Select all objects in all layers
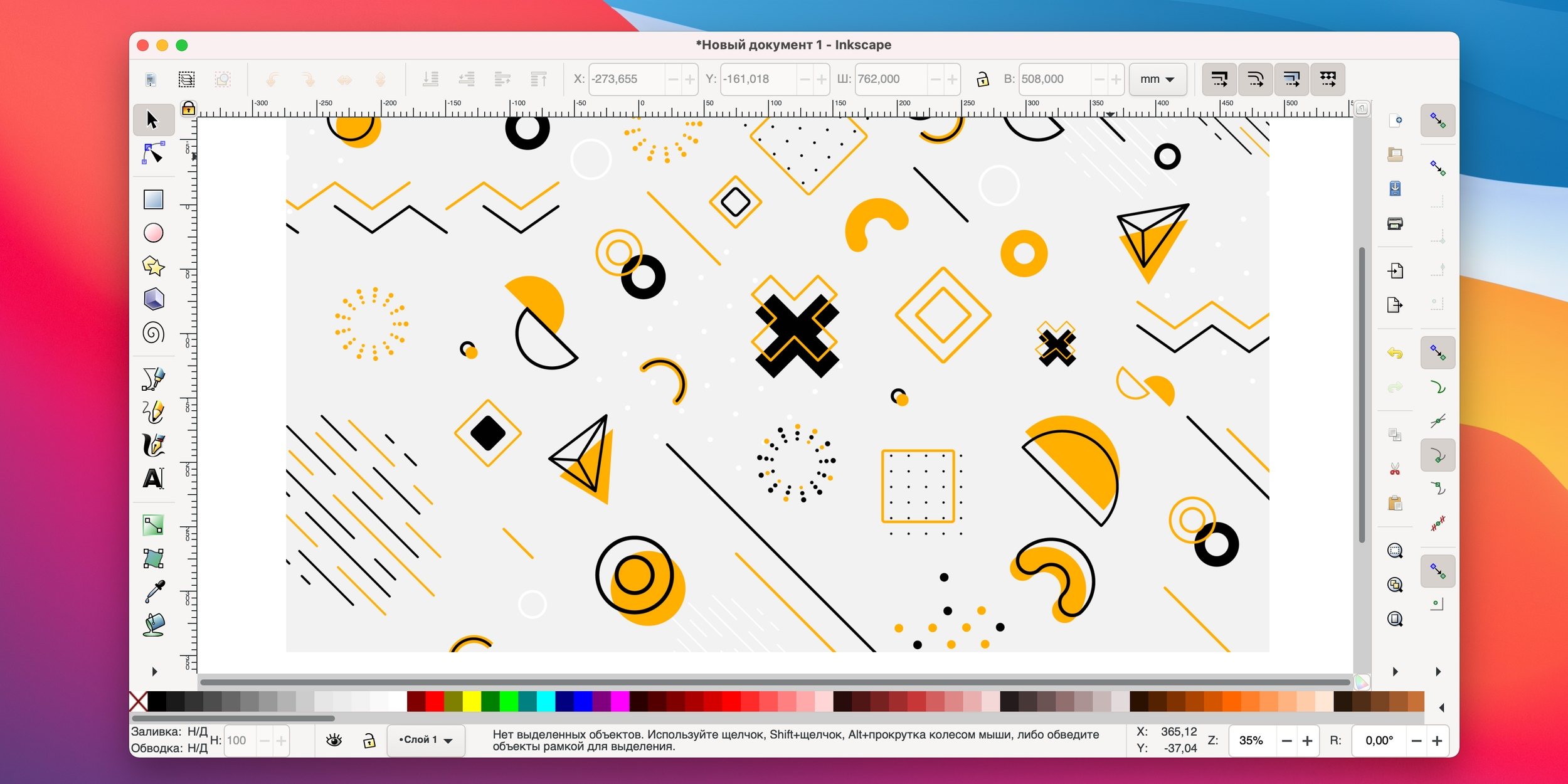 (186, 79)
